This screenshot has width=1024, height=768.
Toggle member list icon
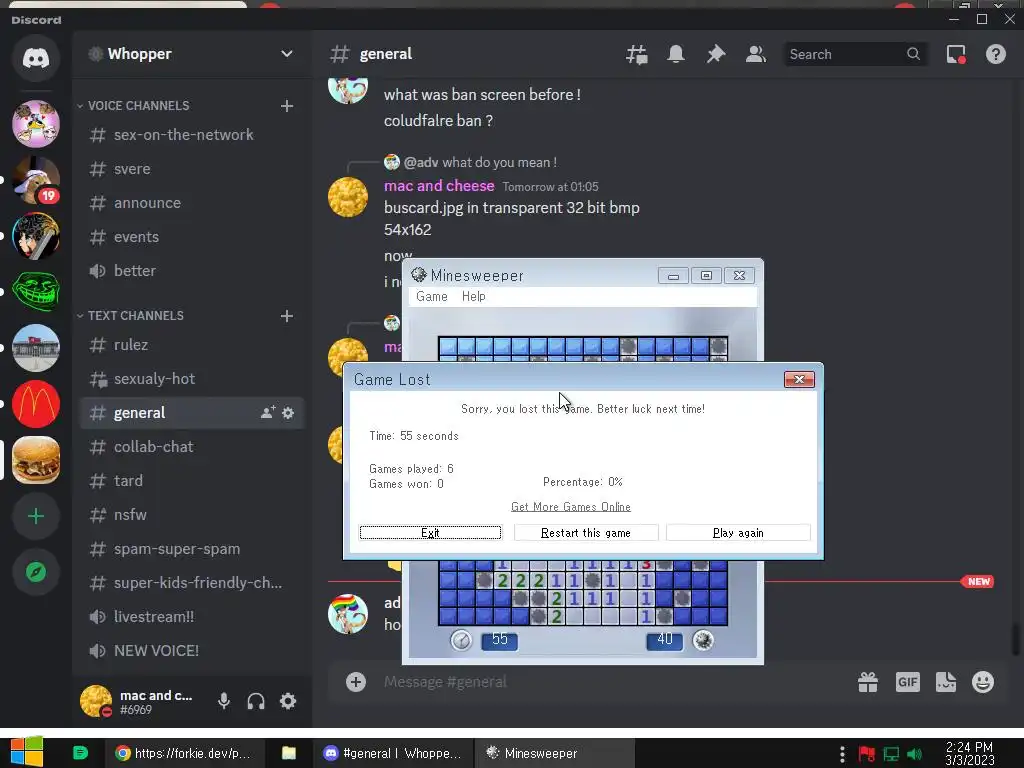(x=756, y=54)
